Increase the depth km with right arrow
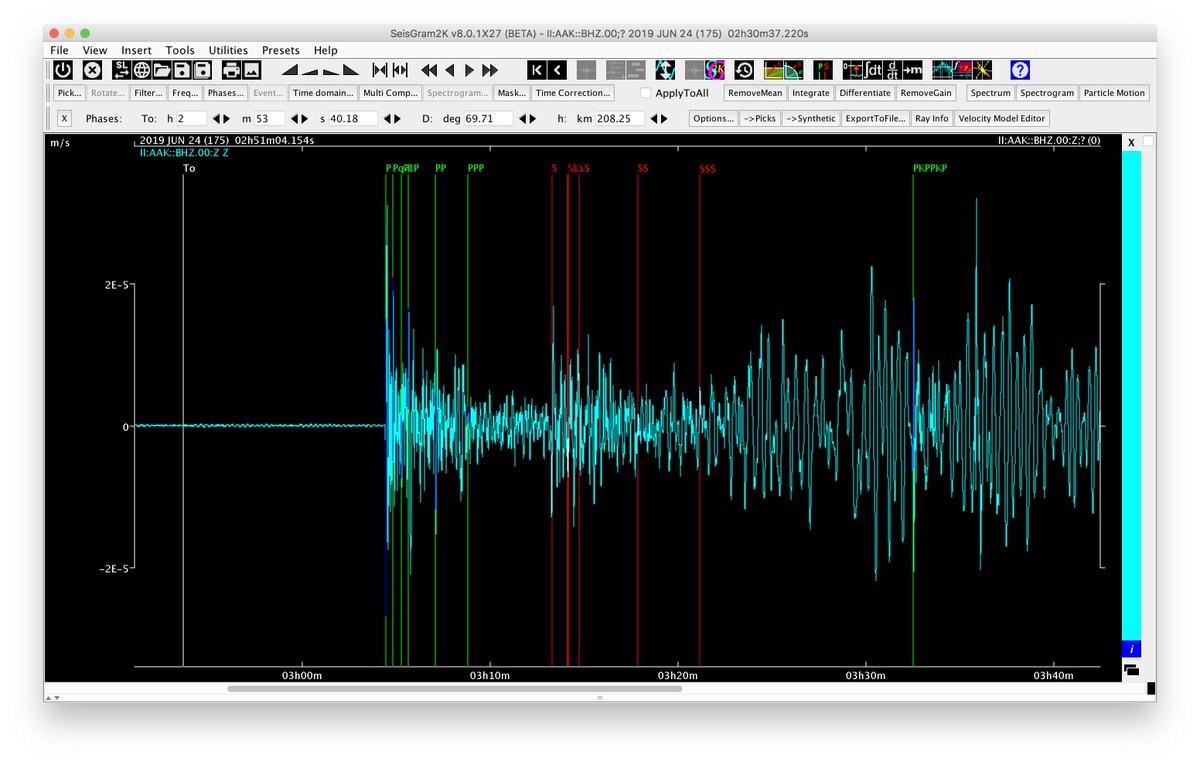1200x765 pixels. point(664,118)
